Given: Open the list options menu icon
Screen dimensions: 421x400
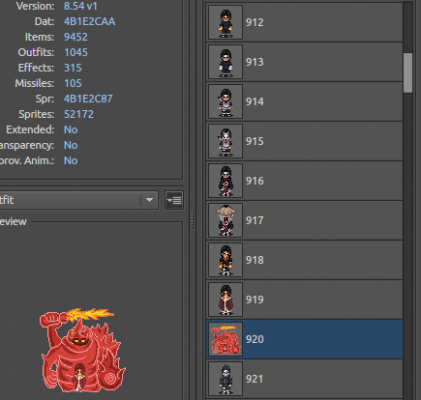Looking at the screenshot, I should point(174,200).
